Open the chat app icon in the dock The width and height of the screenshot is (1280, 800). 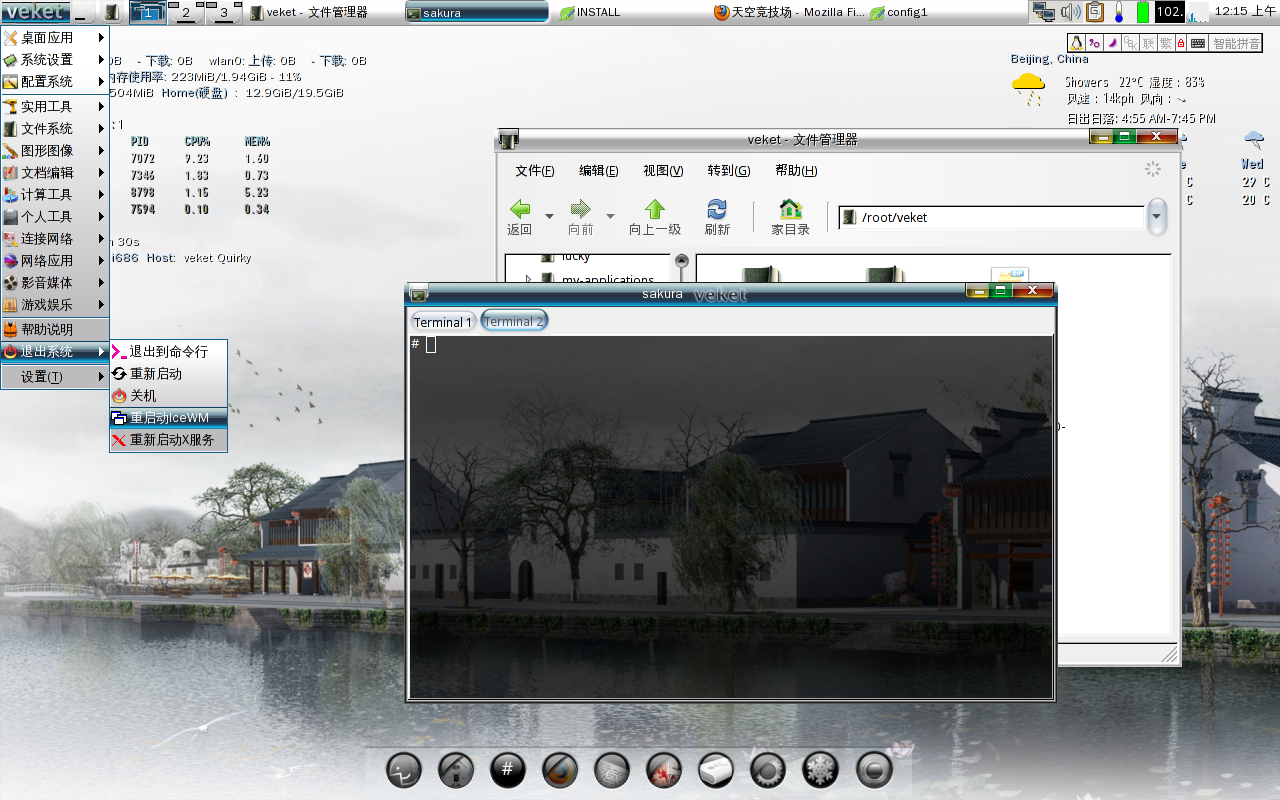tap(403, 770)
